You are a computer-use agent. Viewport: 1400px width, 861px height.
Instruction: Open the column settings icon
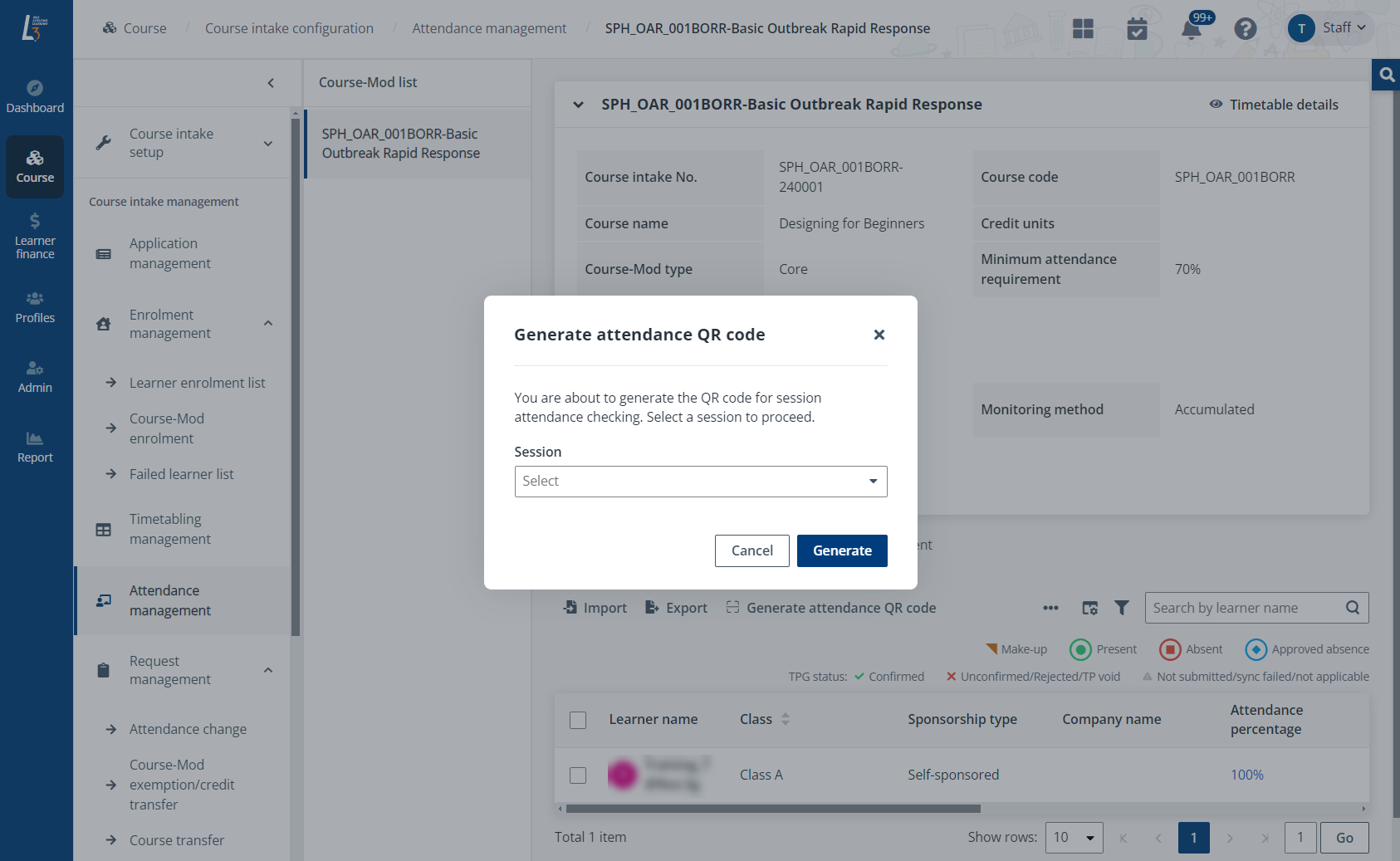1089,608
